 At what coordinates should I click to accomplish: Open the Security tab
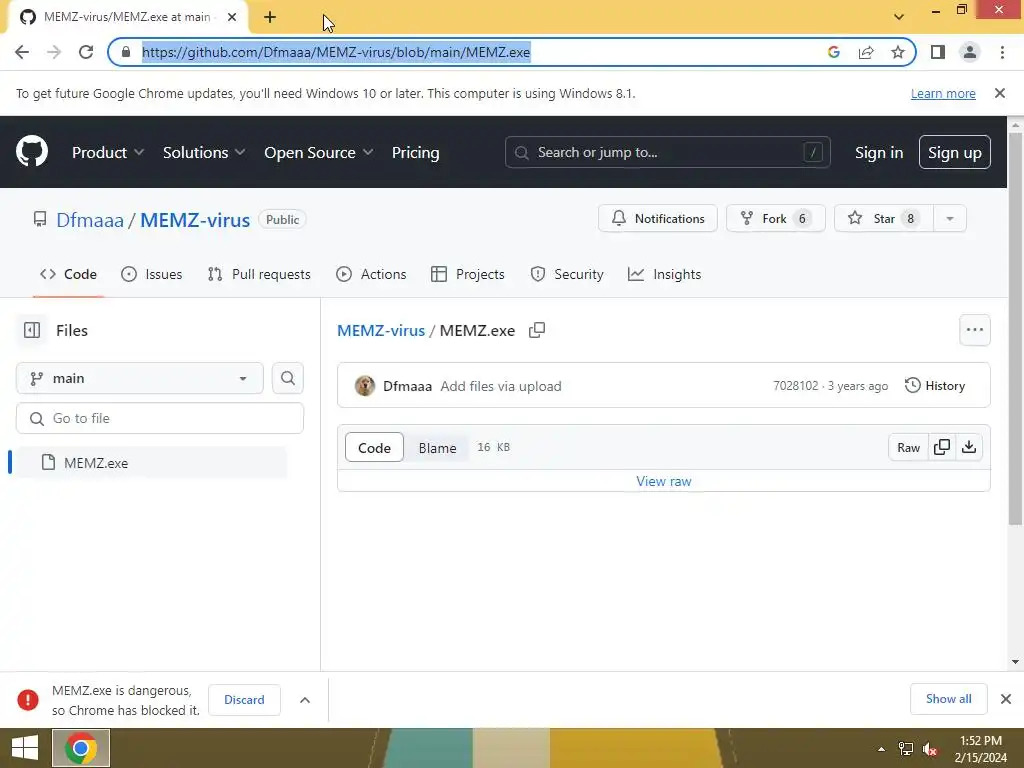pos(567,274)
